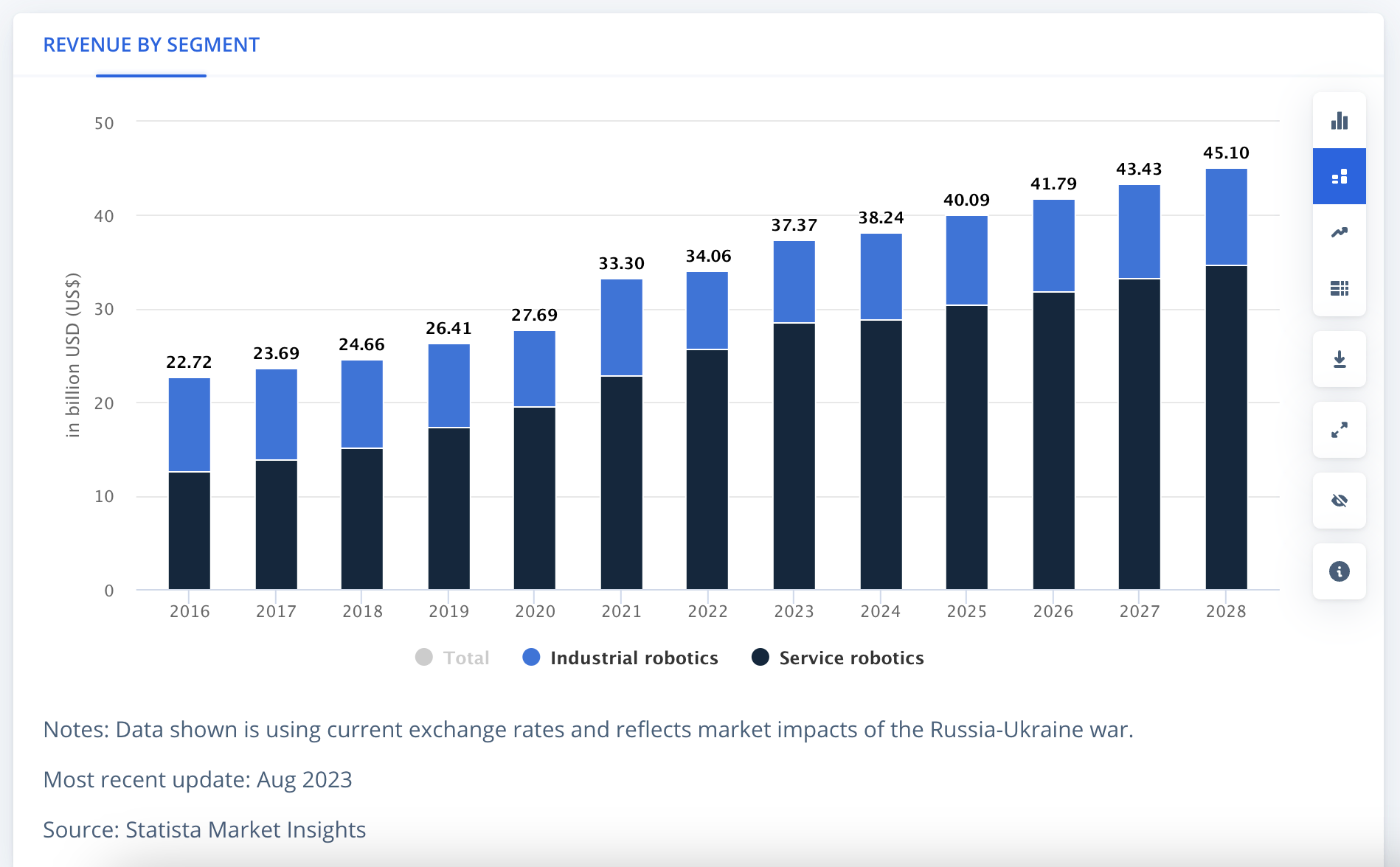Click the 2026 bar's industrial robotics segment
This screenshot has width=1400, height=867.
(1053, 246)
